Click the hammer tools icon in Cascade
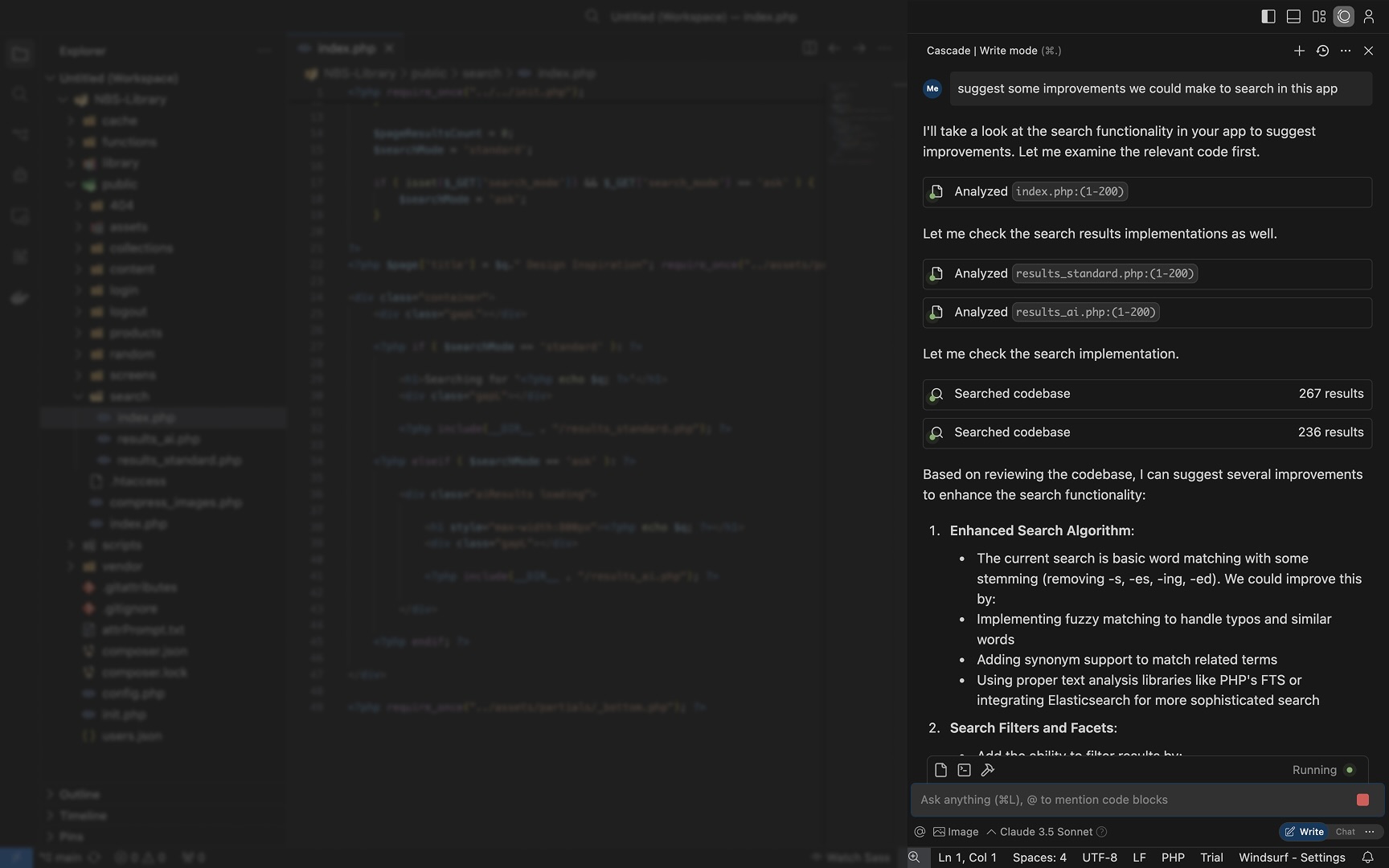The width and height of the screenshot is (1389, 868). click(x=988, y=770)
